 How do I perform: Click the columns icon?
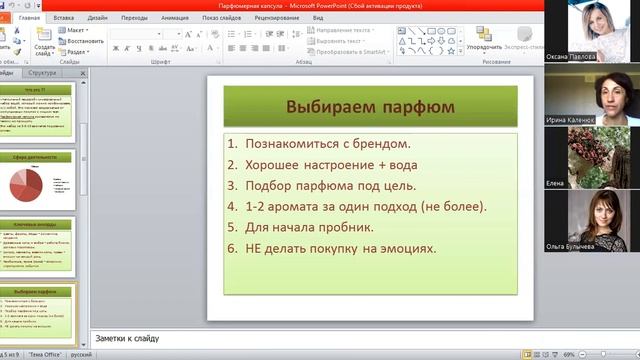pos(282,49)
